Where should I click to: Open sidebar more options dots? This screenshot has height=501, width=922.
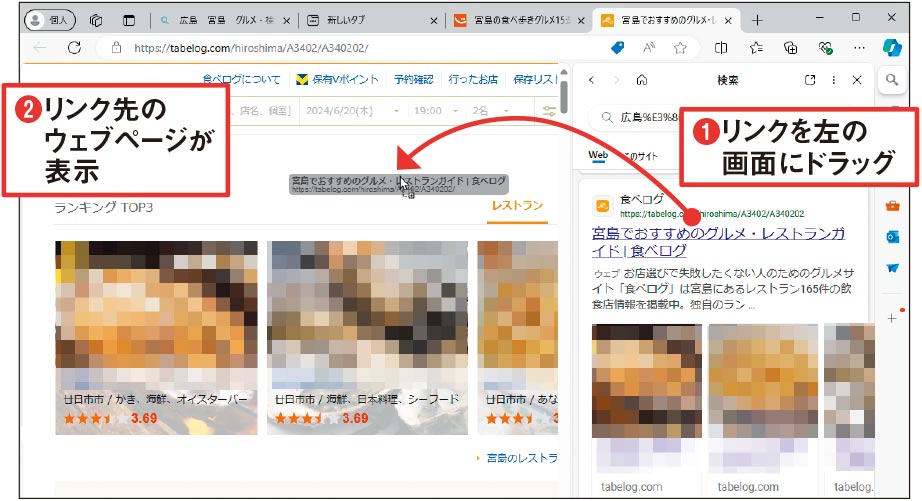click(834, 80)
